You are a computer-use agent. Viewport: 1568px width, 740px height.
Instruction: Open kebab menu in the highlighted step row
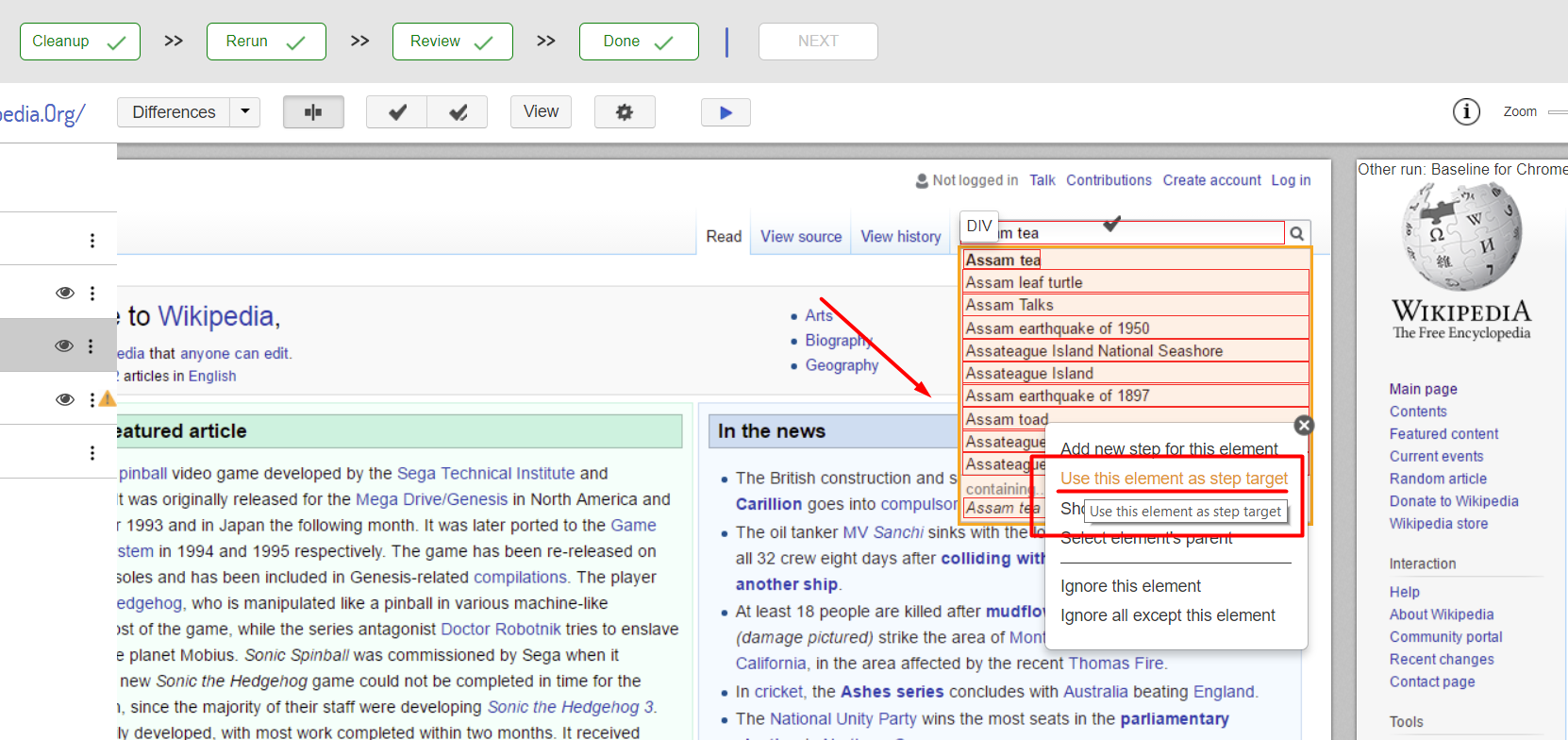tap(91, 345)
